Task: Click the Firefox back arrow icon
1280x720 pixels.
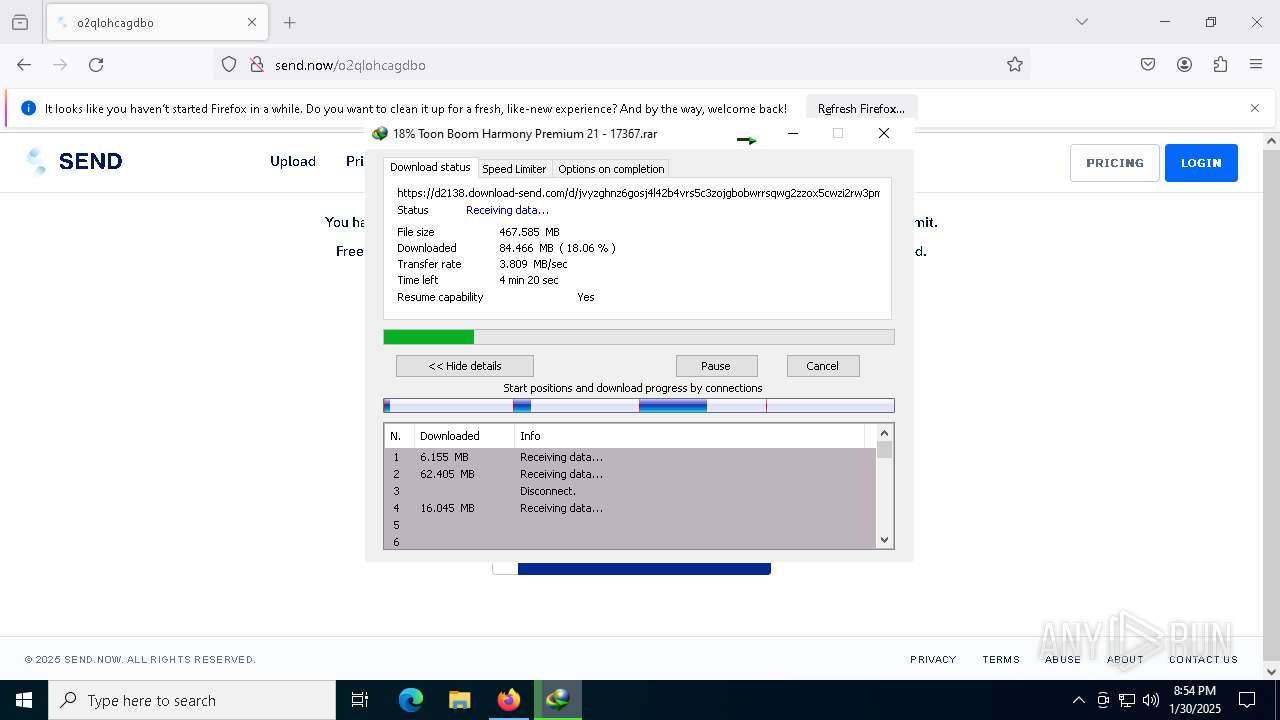Action: (24, 65)
